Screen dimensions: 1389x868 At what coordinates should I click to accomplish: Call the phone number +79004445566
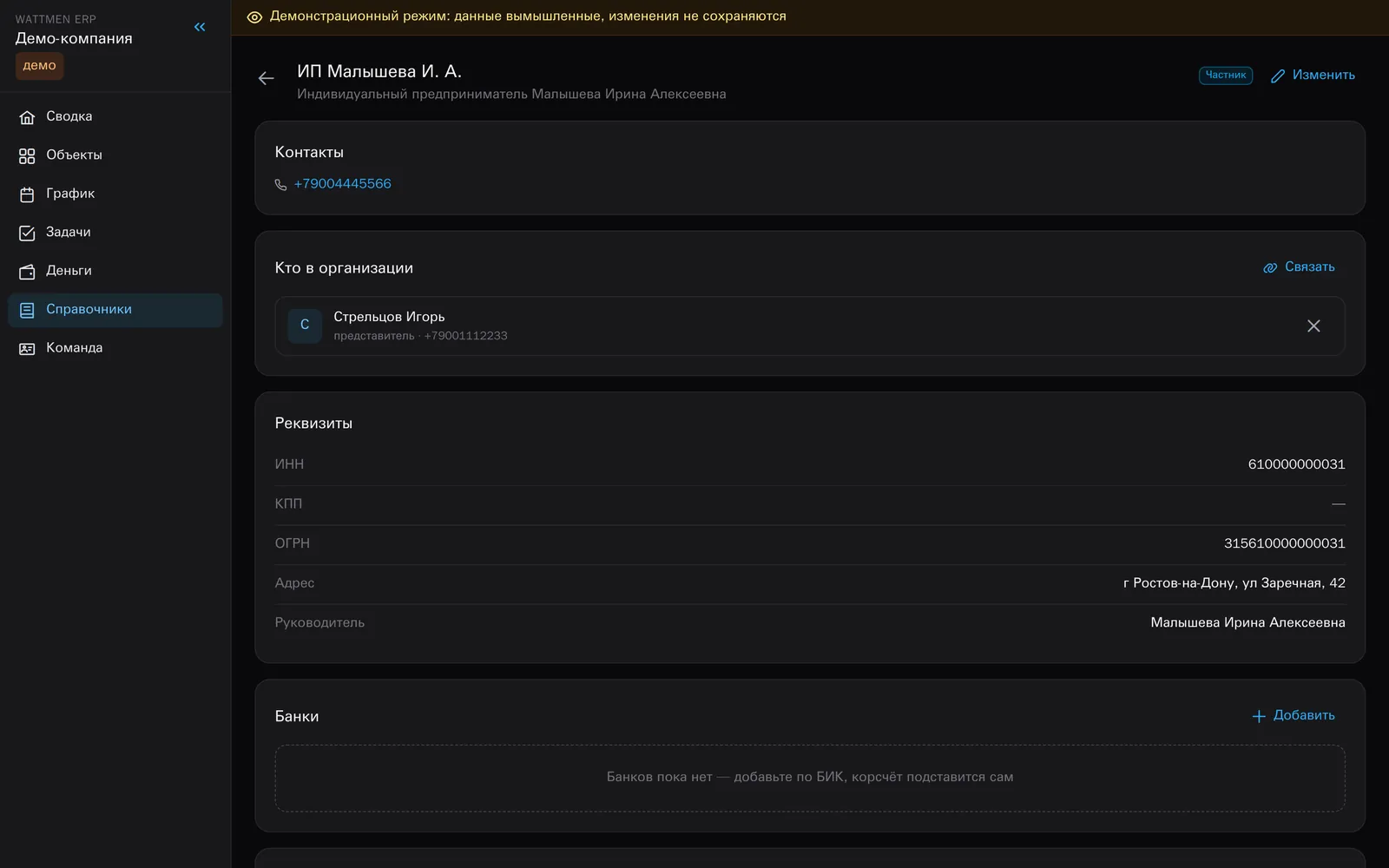[342, 184]
